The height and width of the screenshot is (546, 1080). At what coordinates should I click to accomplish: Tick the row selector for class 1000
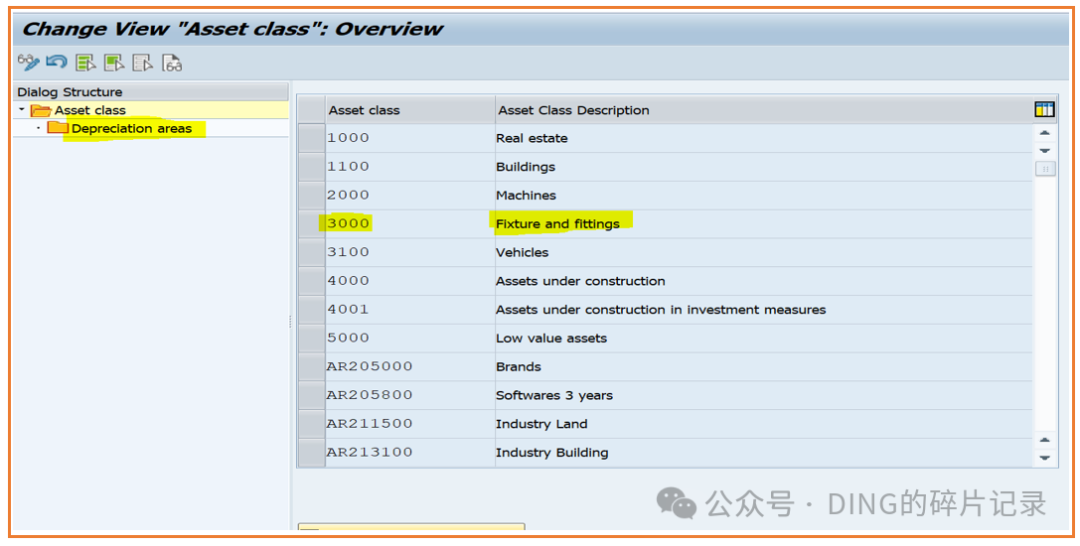point(311,138)
